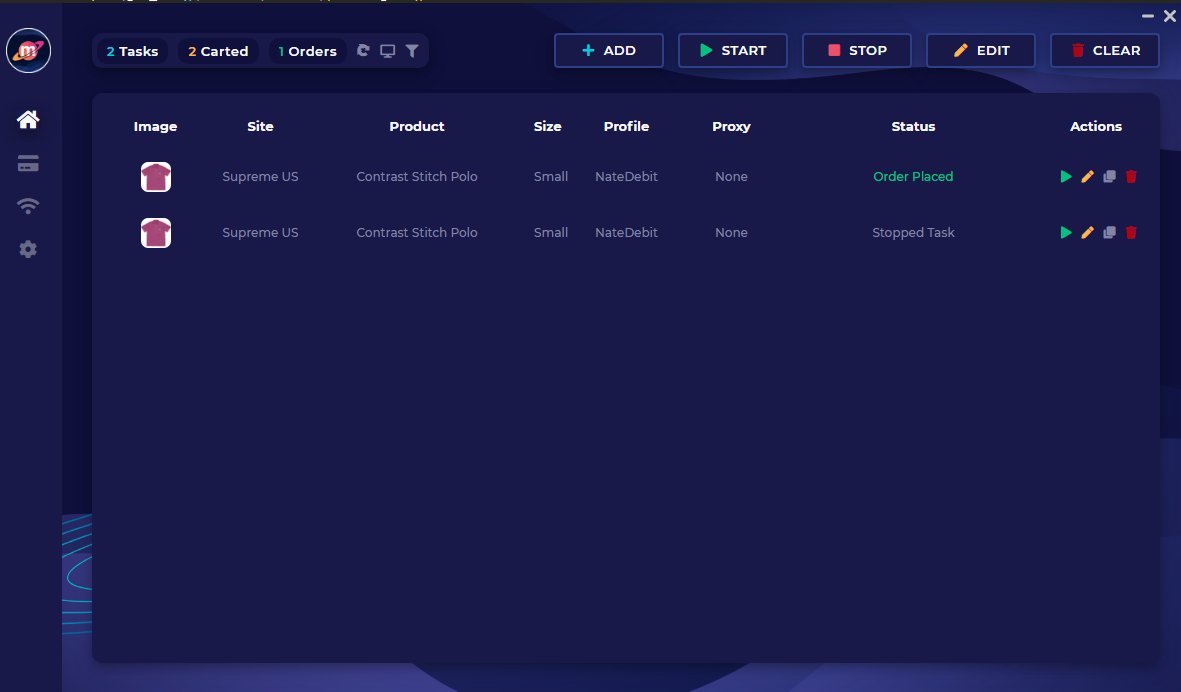Screen dimensions: 1181x692
Task: Click the Stopped Task status text
Action: (913, 233)
